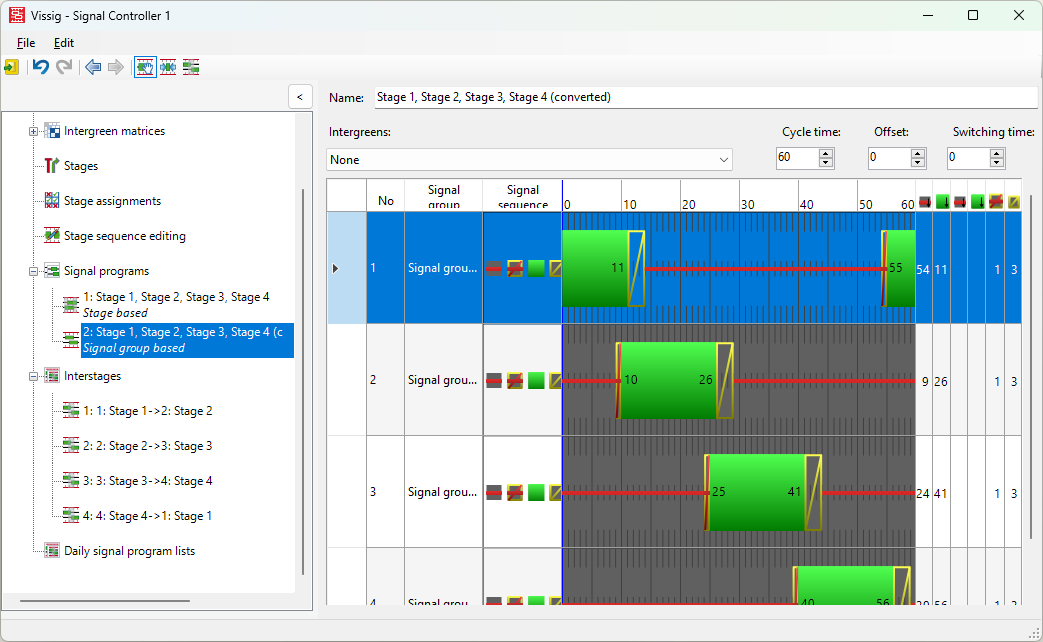Expand the Intergreen matrices tree node

[34, 131]
